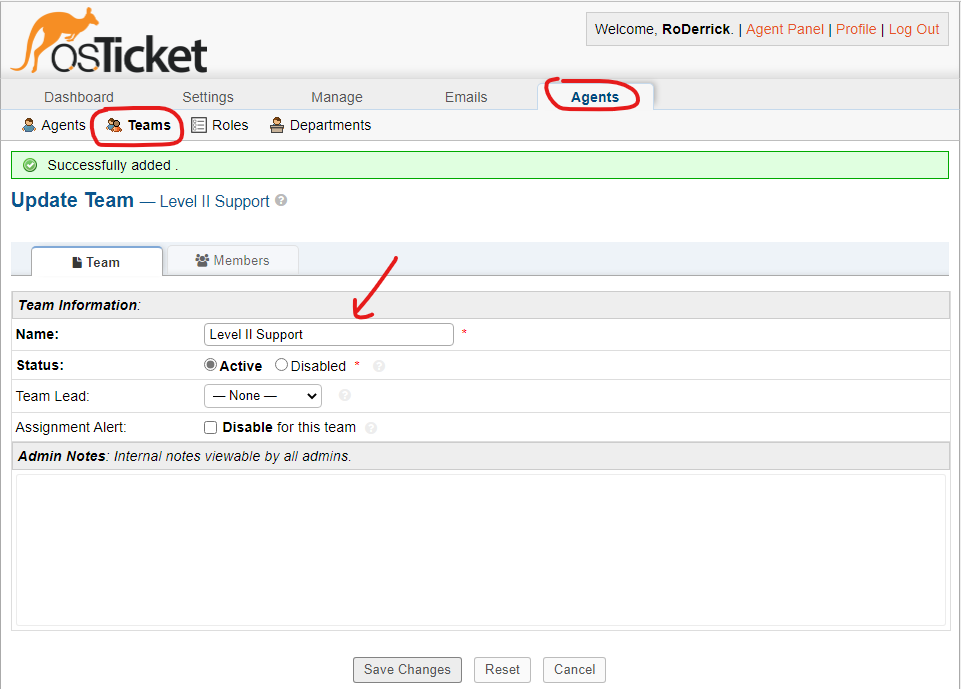This screenshot has width=961, height=689.
Task: Open the Agents main menu tab
Action: click(595, 97)
